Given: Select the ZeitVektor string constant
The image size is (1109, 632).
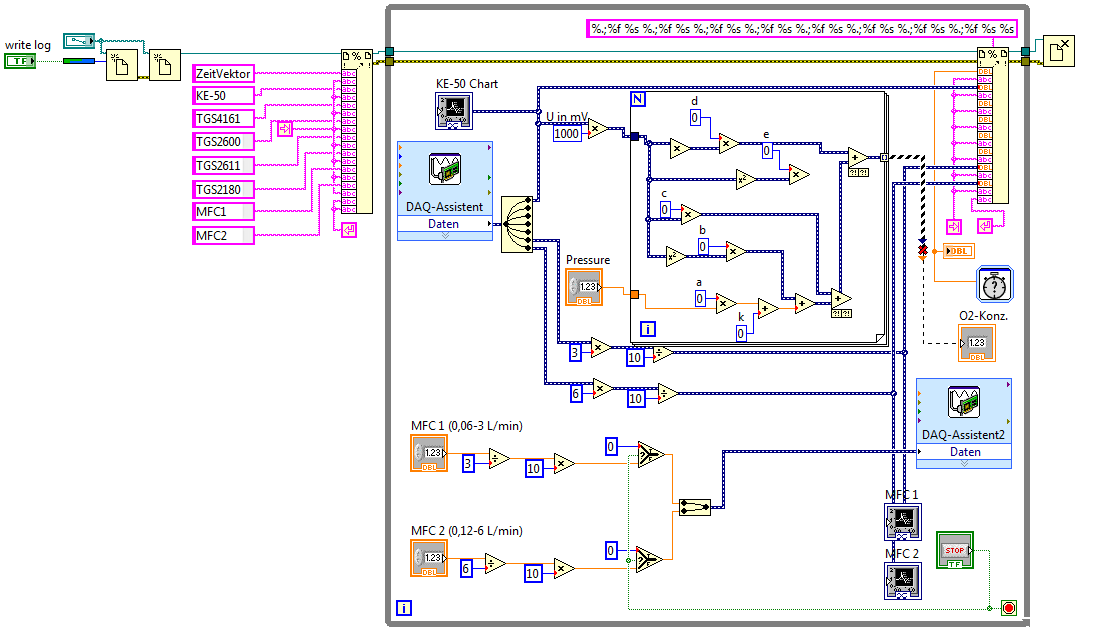Looking at the screenshot, I should 223,74.
